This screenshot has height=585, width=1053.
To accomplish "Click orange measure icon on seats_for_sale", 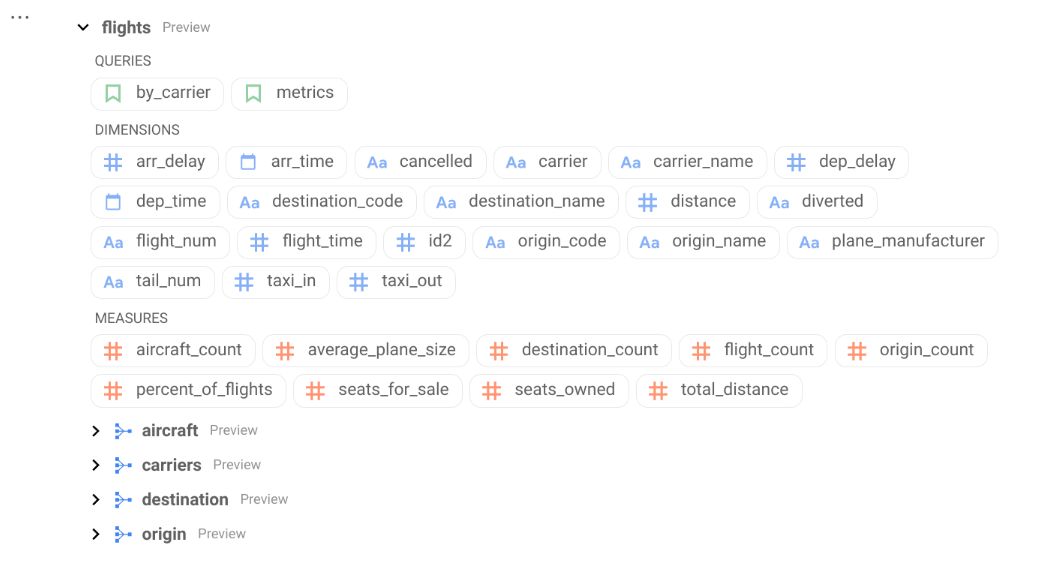I will point(315,390).
